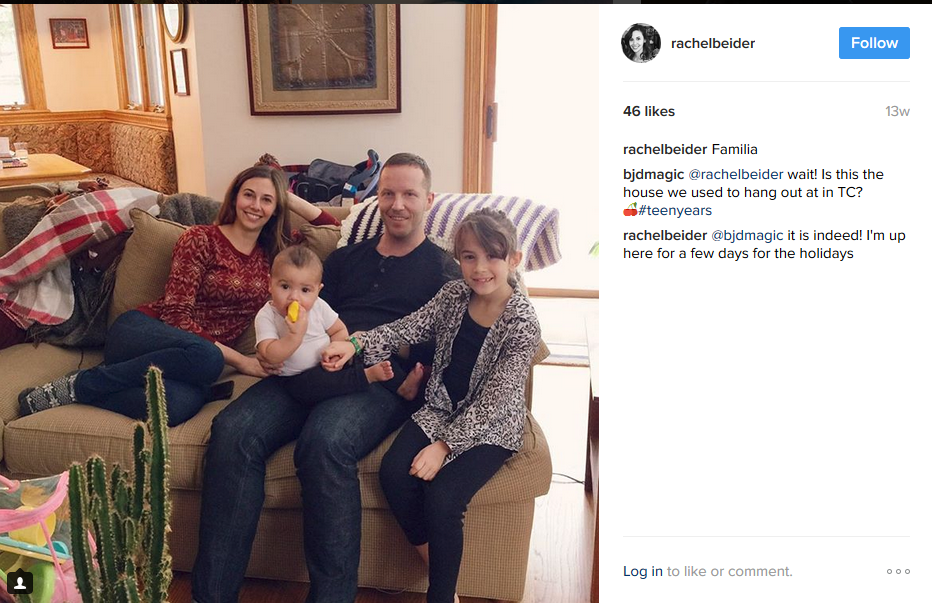Click the cherry emoji before #teenyears
932x603 pixels.
pos(630,210)
